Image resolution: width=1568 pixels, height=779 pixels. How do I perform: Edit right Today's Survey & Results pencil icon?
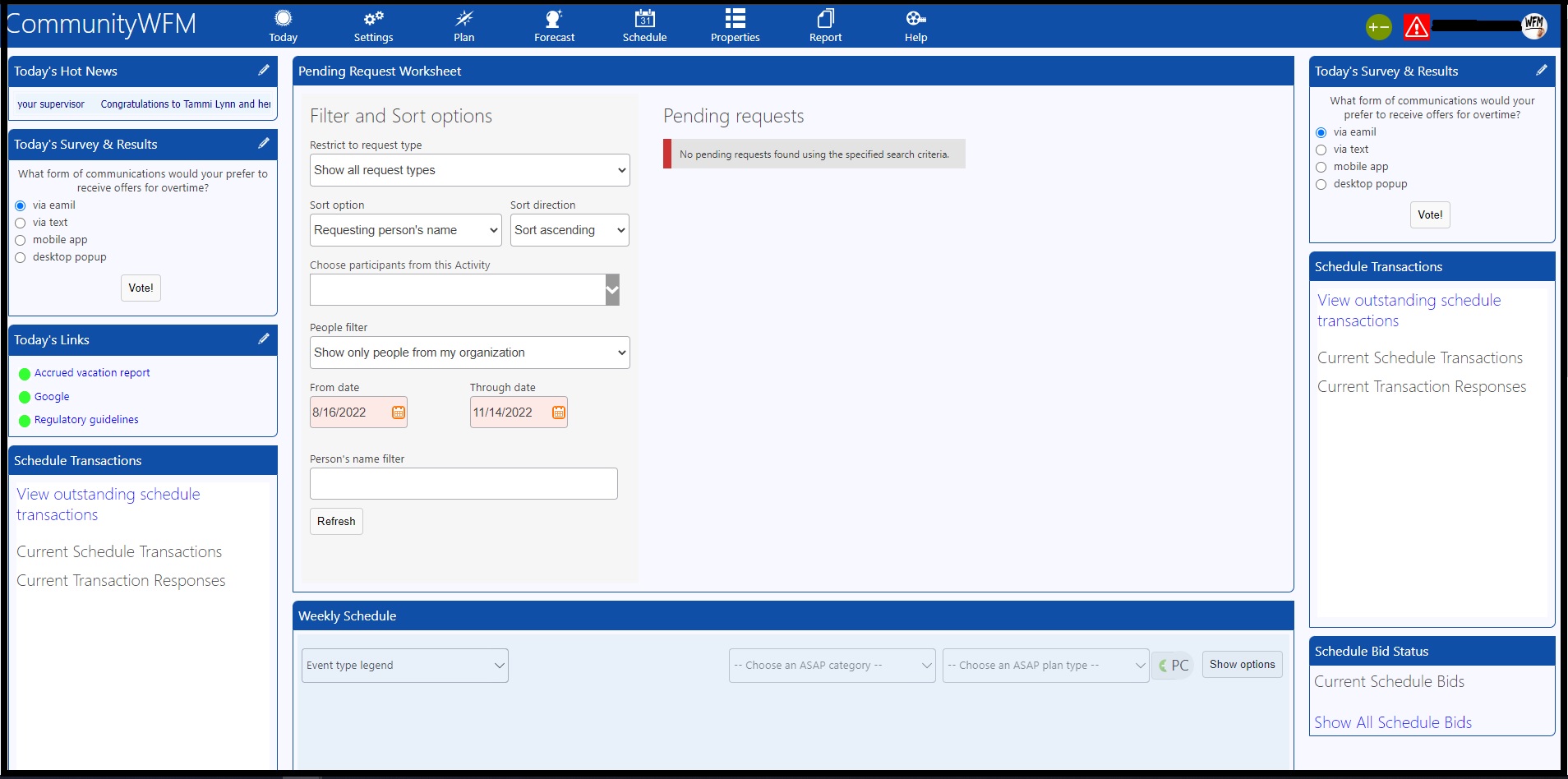(x=1542, y=70)
